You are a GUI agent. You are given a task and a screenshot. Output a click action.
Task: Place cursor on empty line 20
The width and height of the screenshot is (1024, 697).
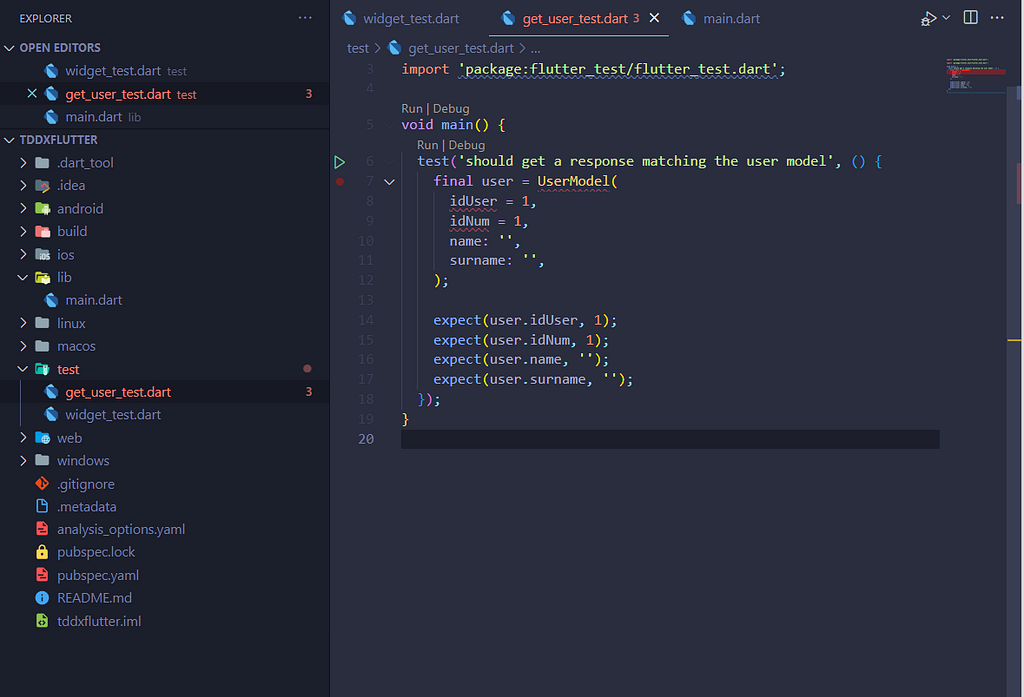[x=670, y=439]
